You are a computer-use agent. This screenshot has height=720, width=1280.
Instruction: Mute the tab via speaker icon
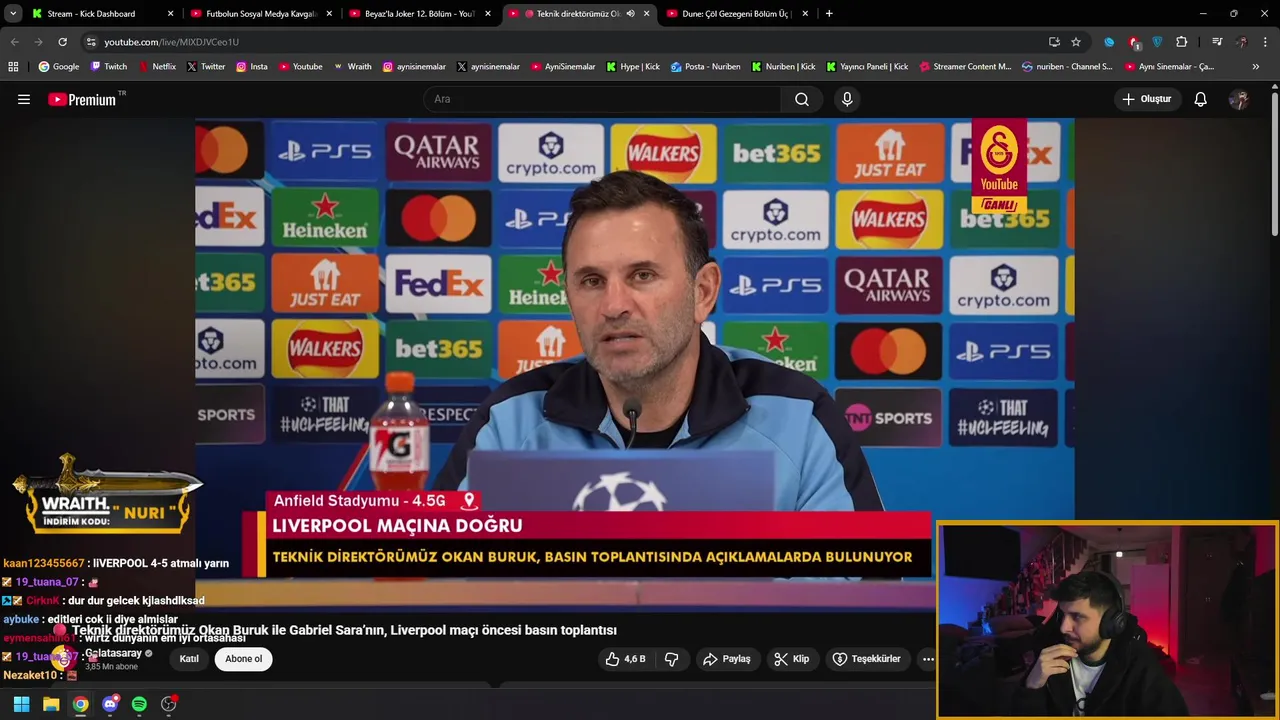pyautogui.click(x=630, y=14)
